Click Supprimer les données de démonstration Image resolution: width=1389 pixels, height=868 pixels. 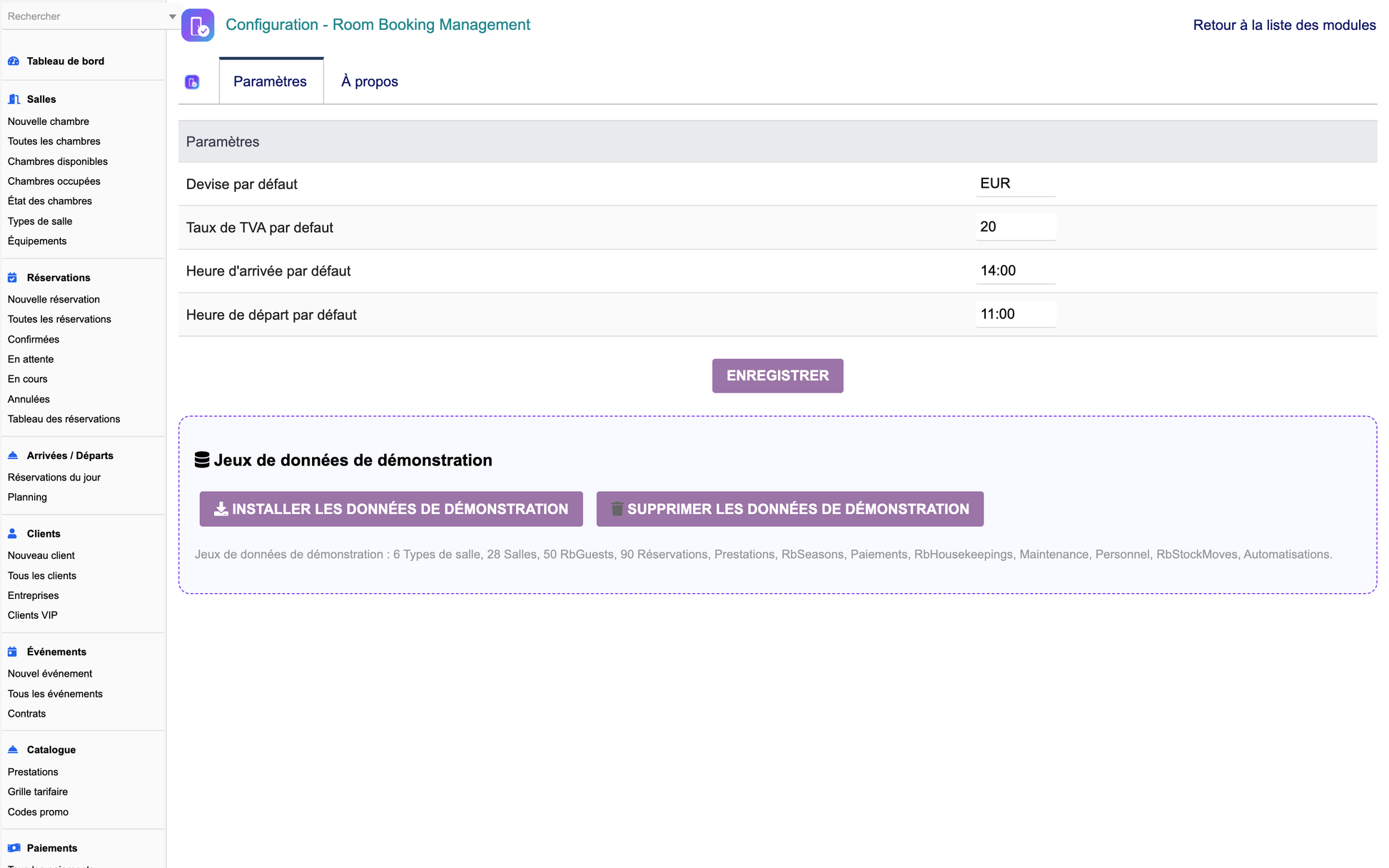pyautogui.click(x=790, y=509)
